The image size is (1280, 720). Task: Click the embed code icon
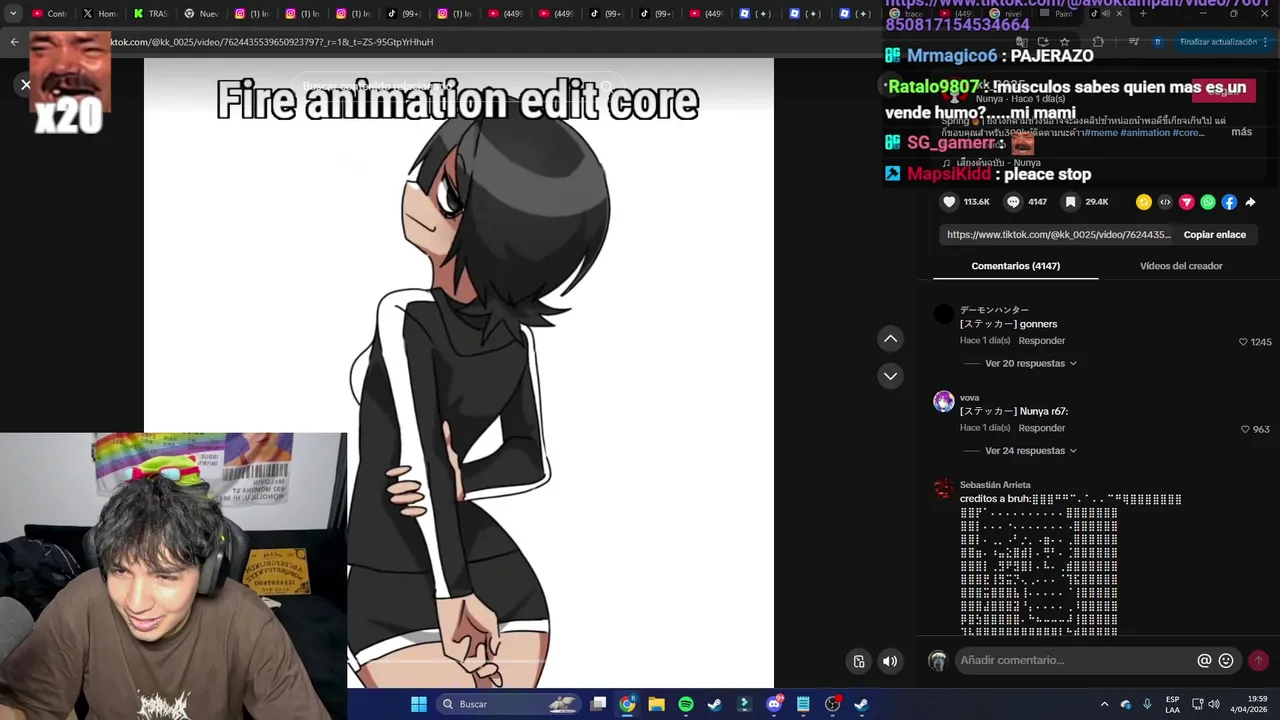click(1165, 202)
